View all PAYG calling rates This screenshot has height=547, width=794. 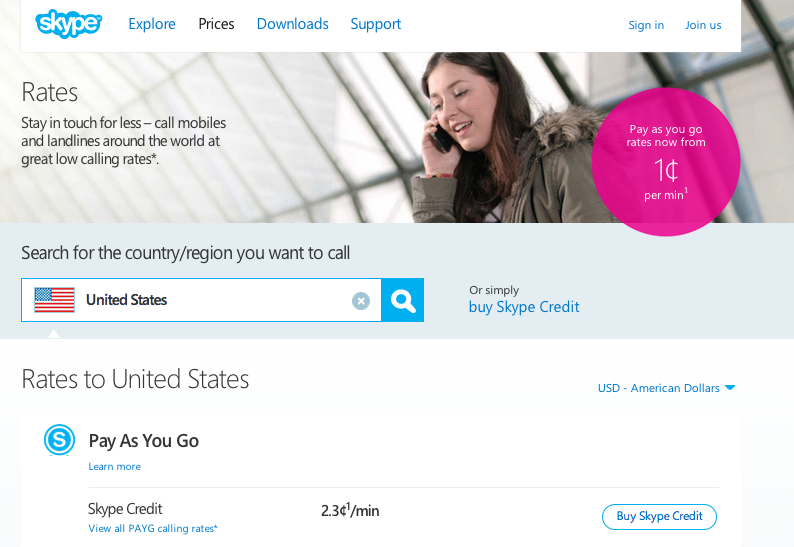(x=153, y=528)
